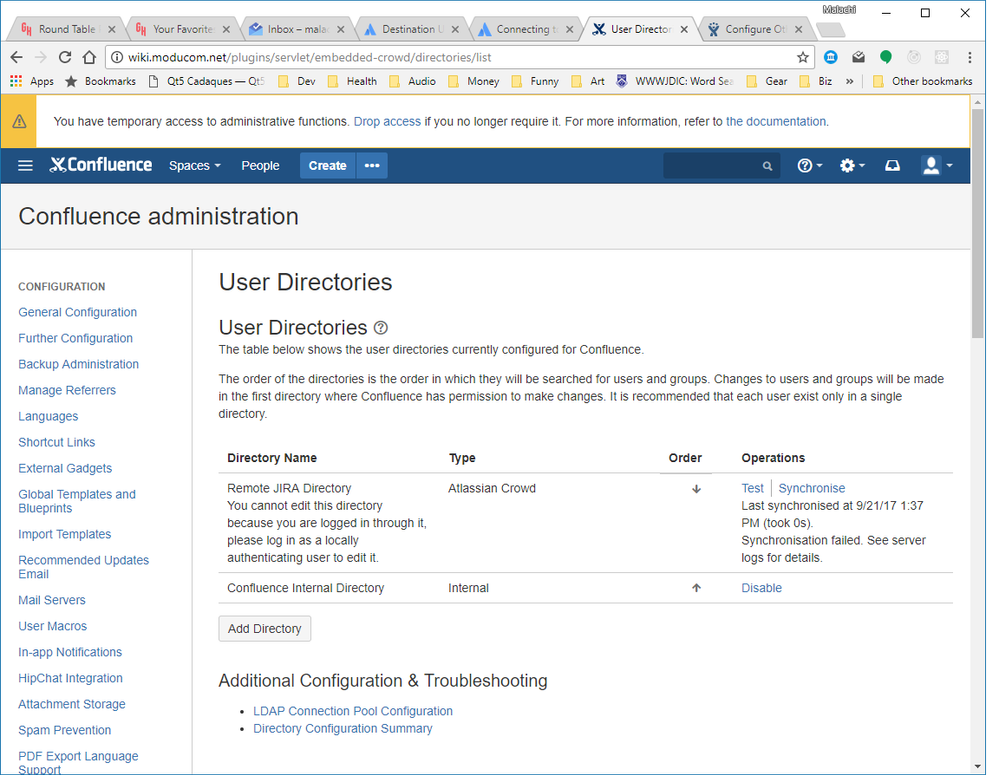The width and height of the screenshot is (999, 775).
Task: Open the Dev bookmarks folder
Action: [298, 82]
